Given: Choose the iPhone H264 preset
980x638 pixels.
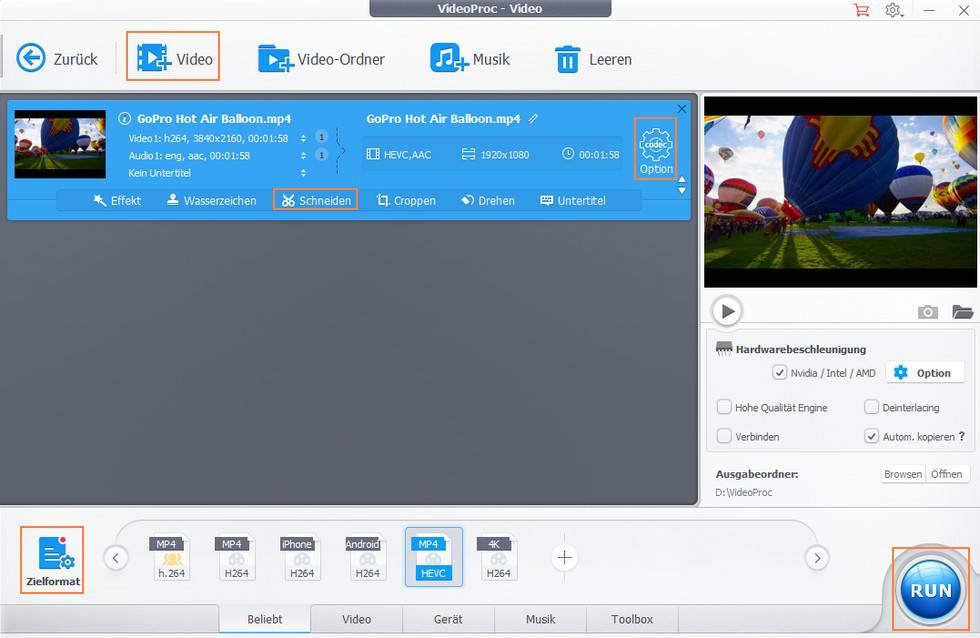Looking at the screenshot, I should coord(302,557).
